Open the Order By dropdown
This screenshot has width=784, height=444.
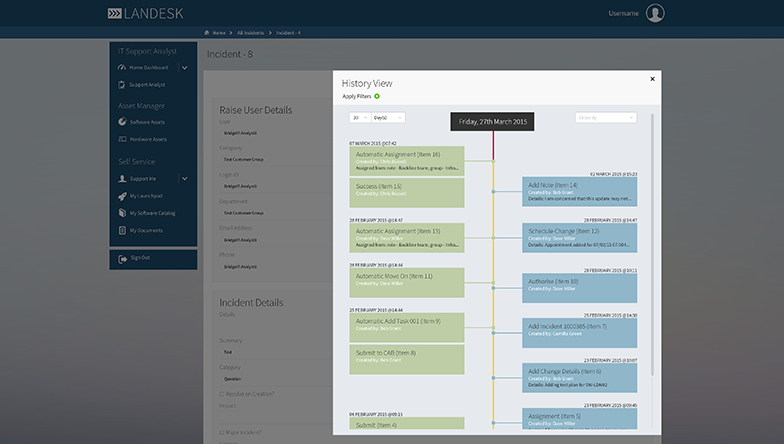point(605,117)
